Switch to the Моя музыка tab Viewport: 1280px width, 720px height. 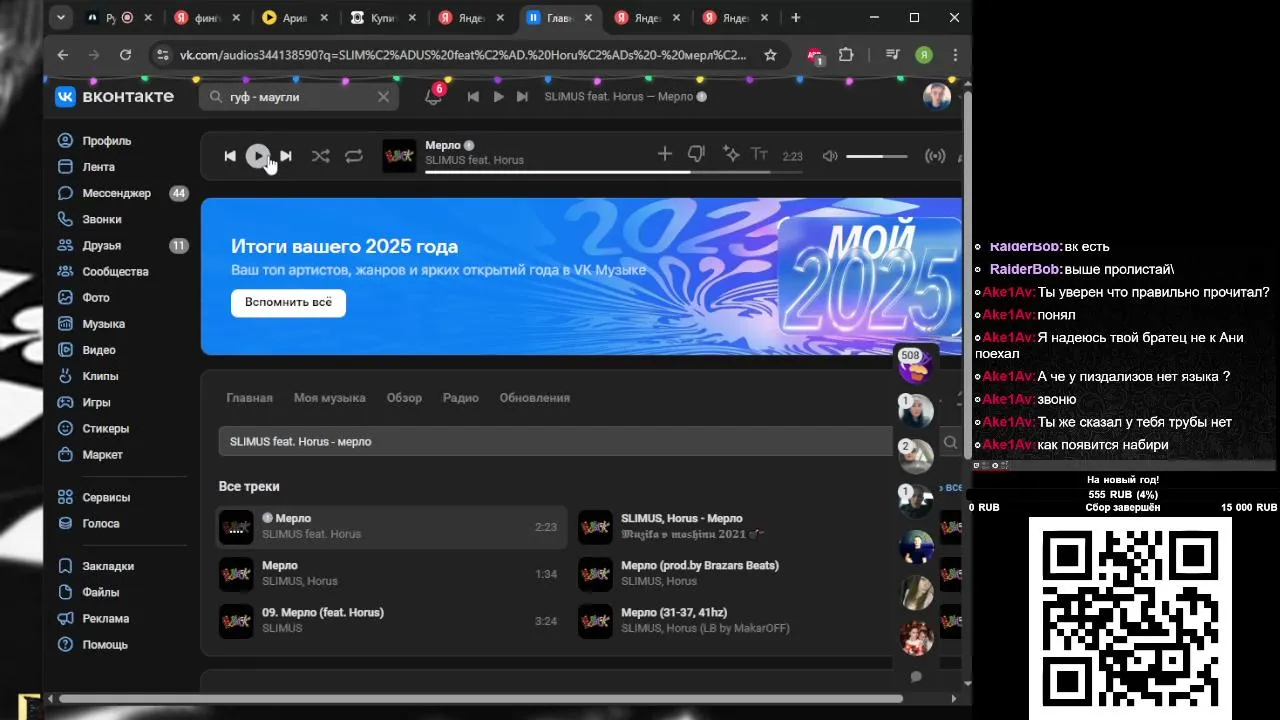[329, 398]
